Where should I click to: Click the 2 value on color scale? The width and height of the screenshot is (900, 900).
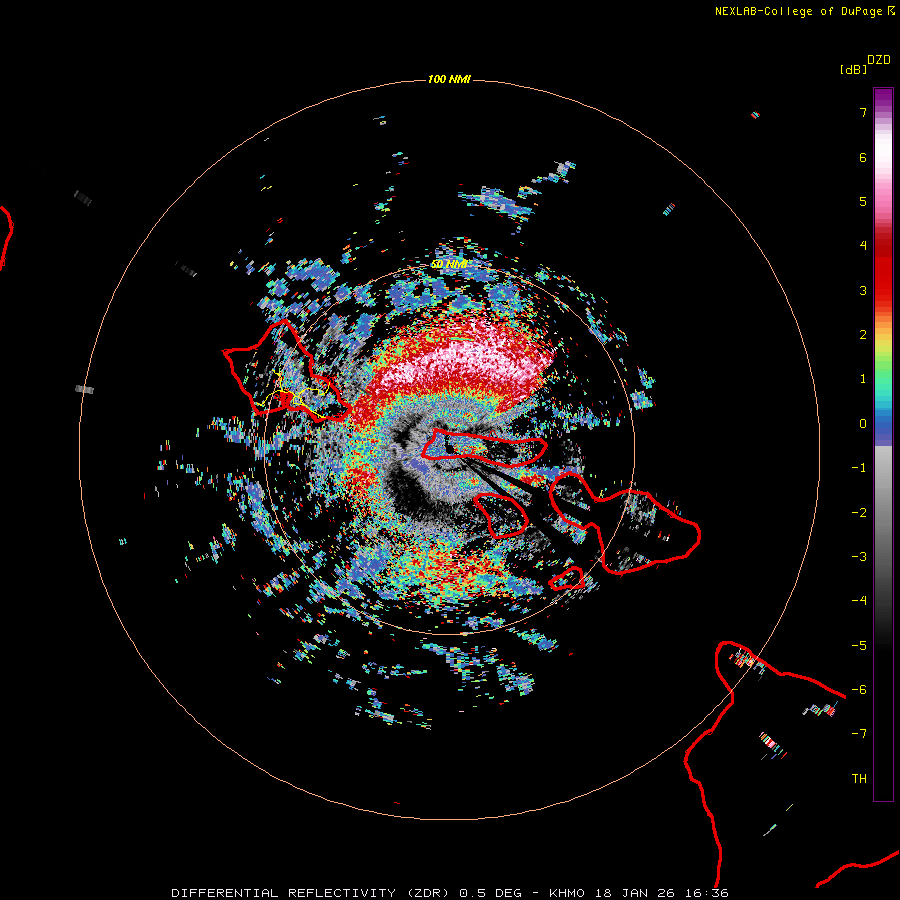pyautogui.click(x=863, y=335)
